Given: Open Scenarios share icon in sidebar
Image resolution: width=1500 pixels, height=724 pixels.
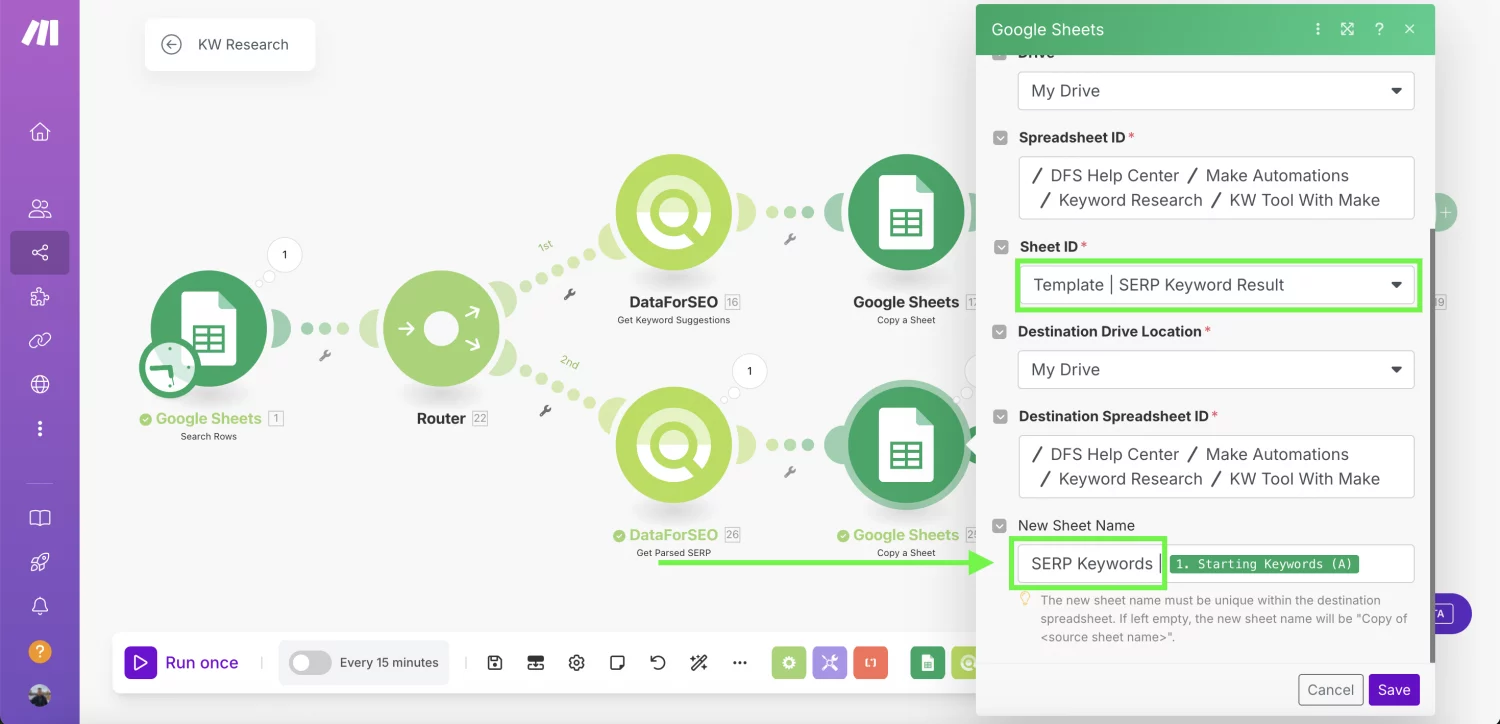Looking at the screenshot, I should [x=40, y=253].
